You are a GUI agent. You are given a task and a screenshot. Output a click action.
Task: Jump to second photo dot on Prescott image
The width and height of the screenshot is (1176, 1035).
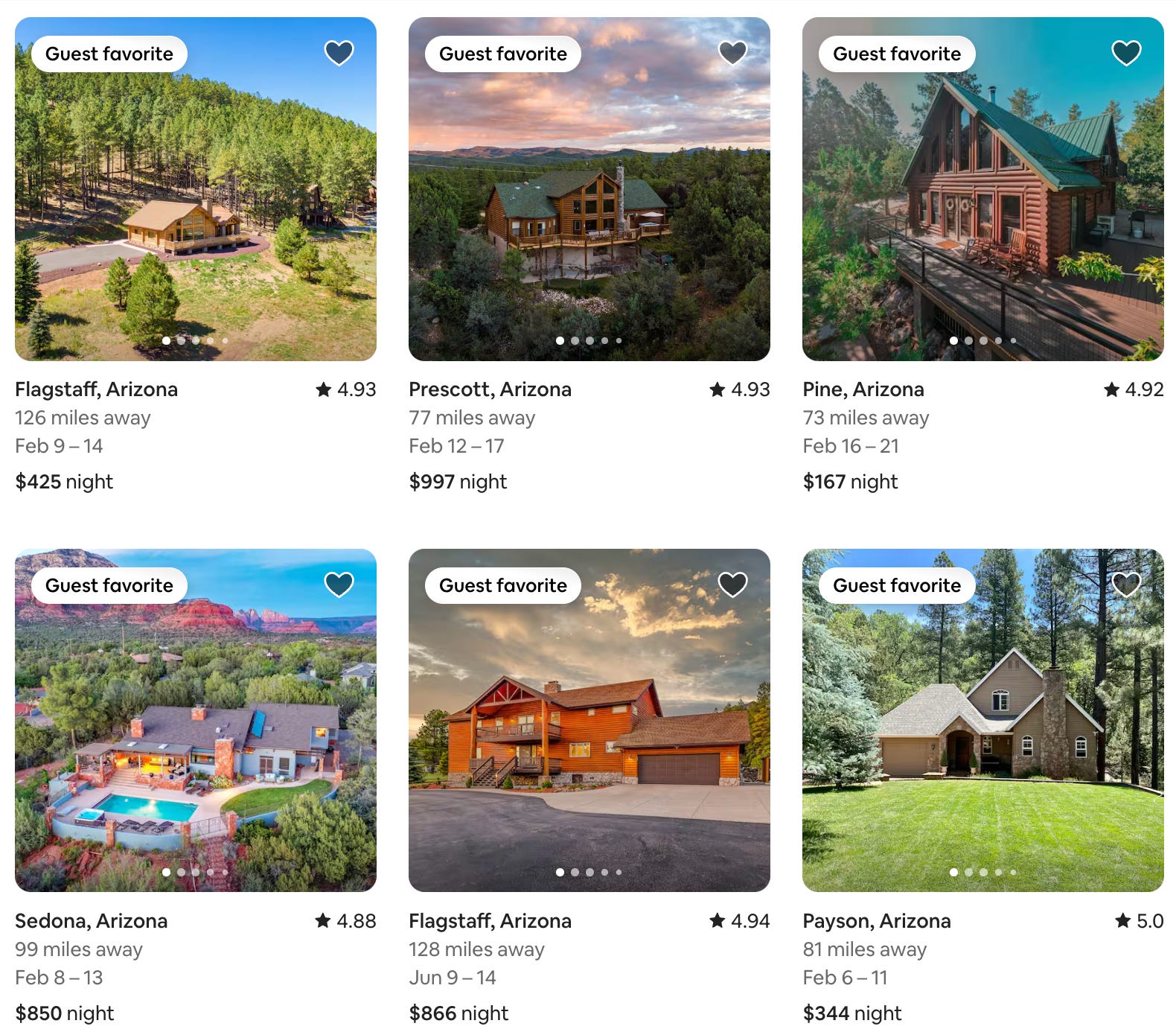pos(575,340)
